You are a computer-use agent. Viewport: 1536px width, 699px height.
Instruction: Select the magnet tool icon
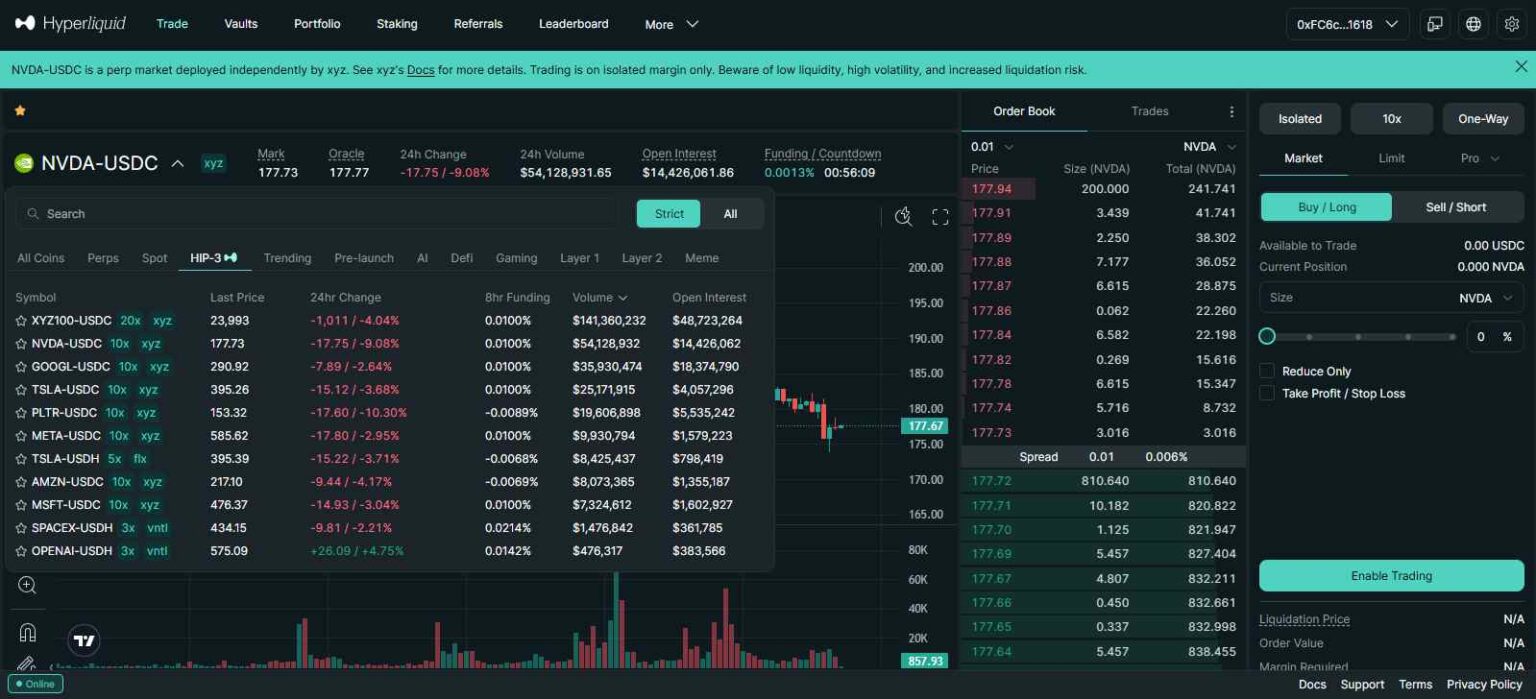click(x=27, y=632)
